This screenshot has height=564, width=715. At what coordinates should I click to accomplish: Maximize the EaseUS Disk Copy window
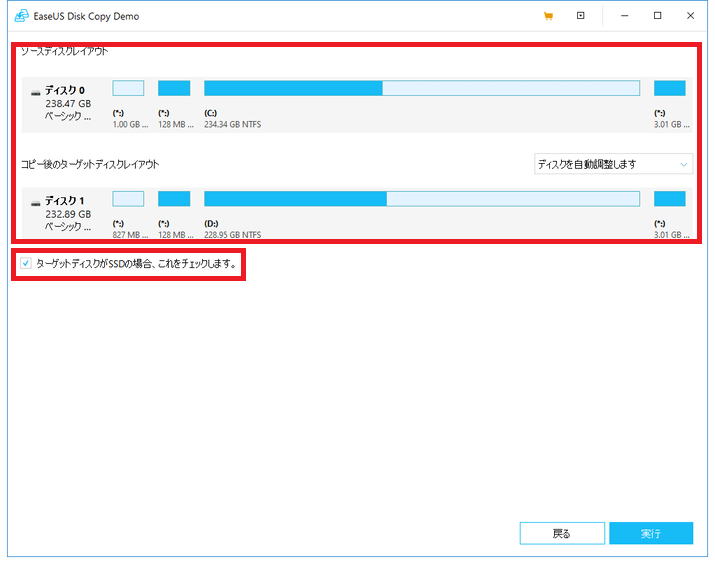coord(657,16)
